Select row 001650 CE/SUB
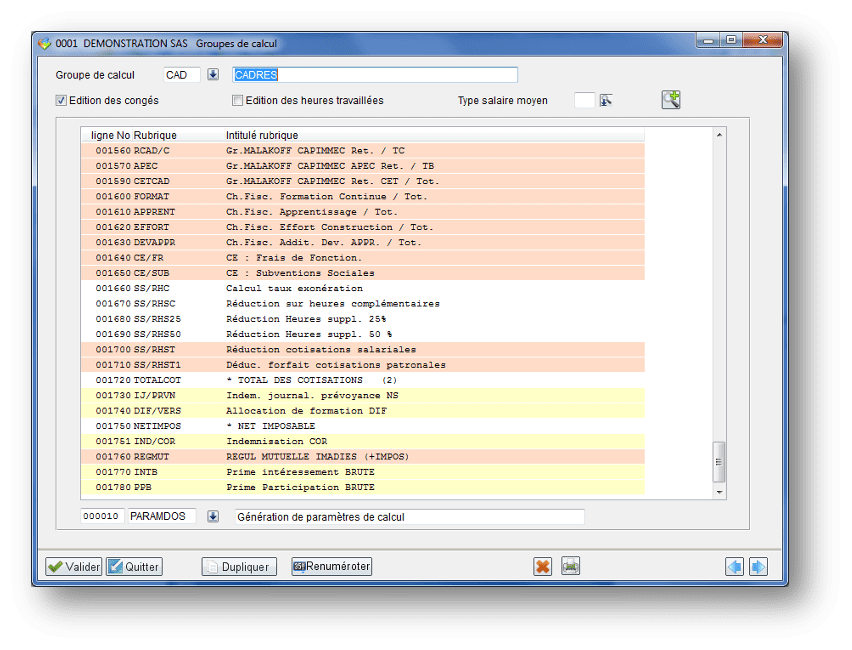This screenshot has height=650, width=852. tap(363, 273)
